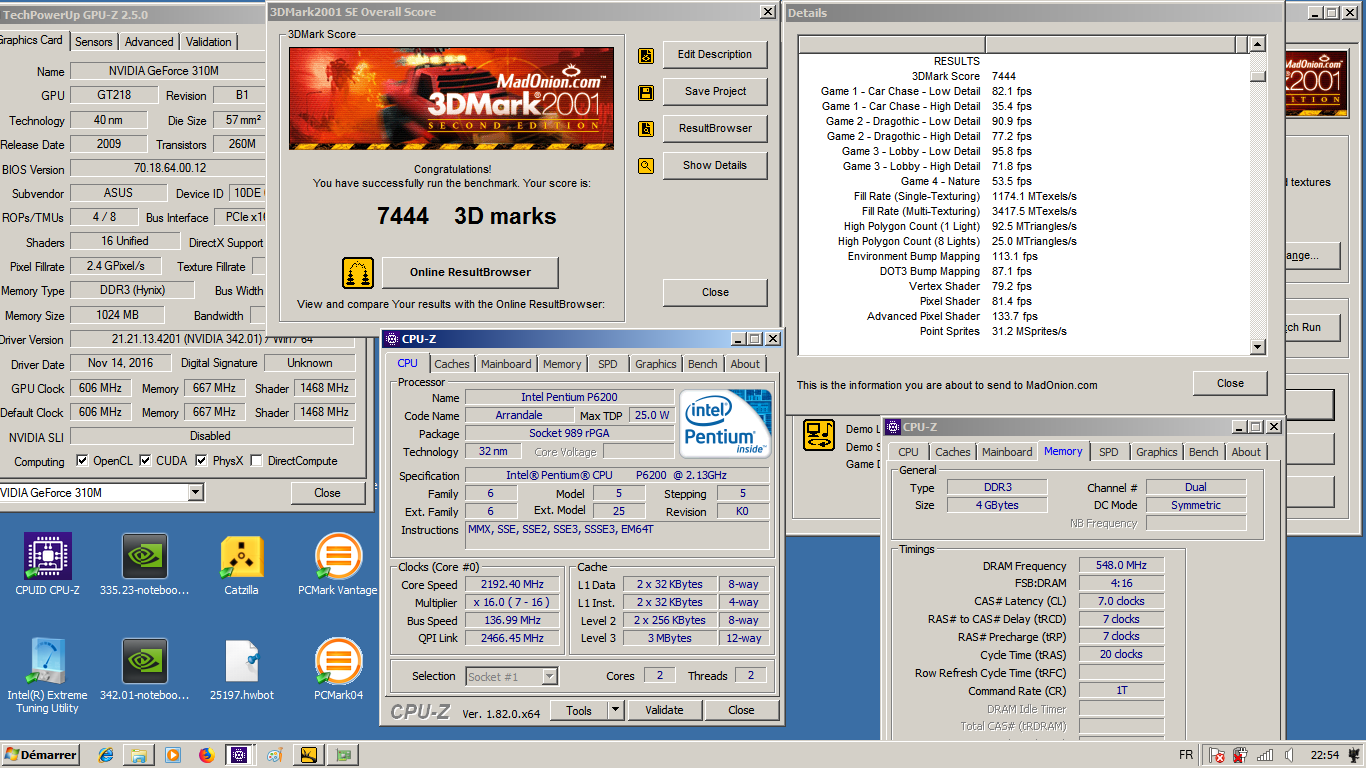Click the 3DMark demo settings icon
This screenshot has width=1366, height=768.
click(x=820, y=436)
